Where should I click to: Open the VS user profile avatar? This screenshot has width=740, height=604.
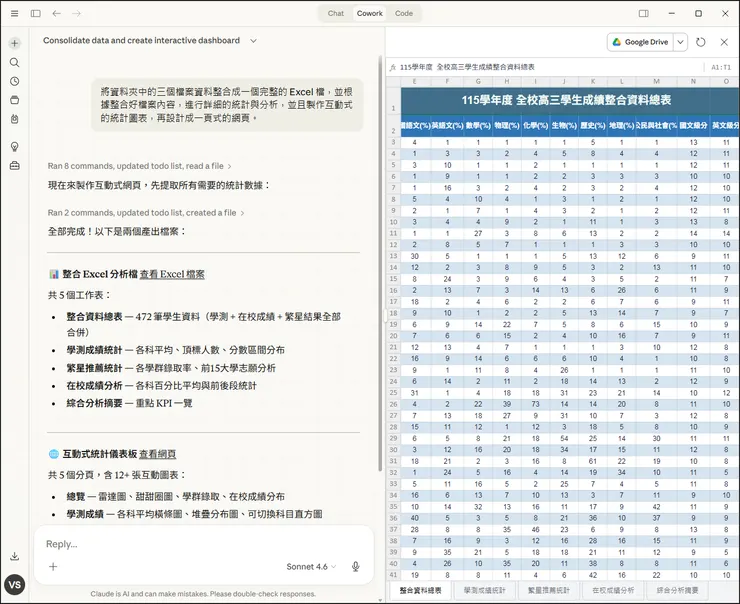tap(15, 585)
